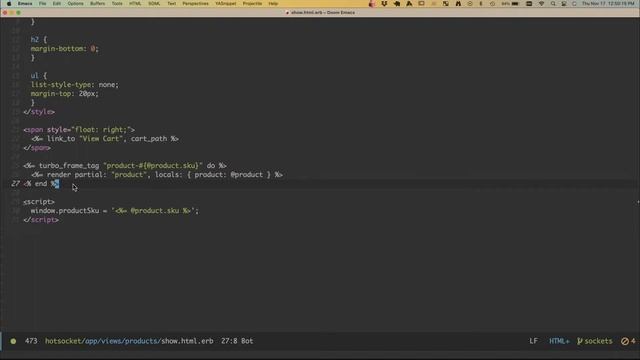The image size is (640, 360).
Task: Click the closing </span> tag
Action: (37, 148)
